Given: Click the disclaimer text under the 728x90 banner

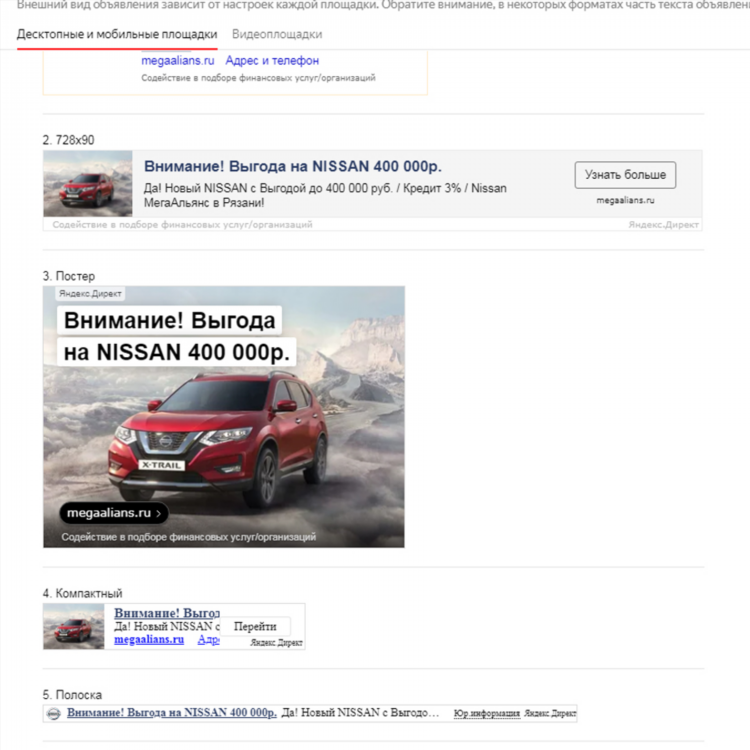Looking at the screenshot, I should [x=182, y=225].
